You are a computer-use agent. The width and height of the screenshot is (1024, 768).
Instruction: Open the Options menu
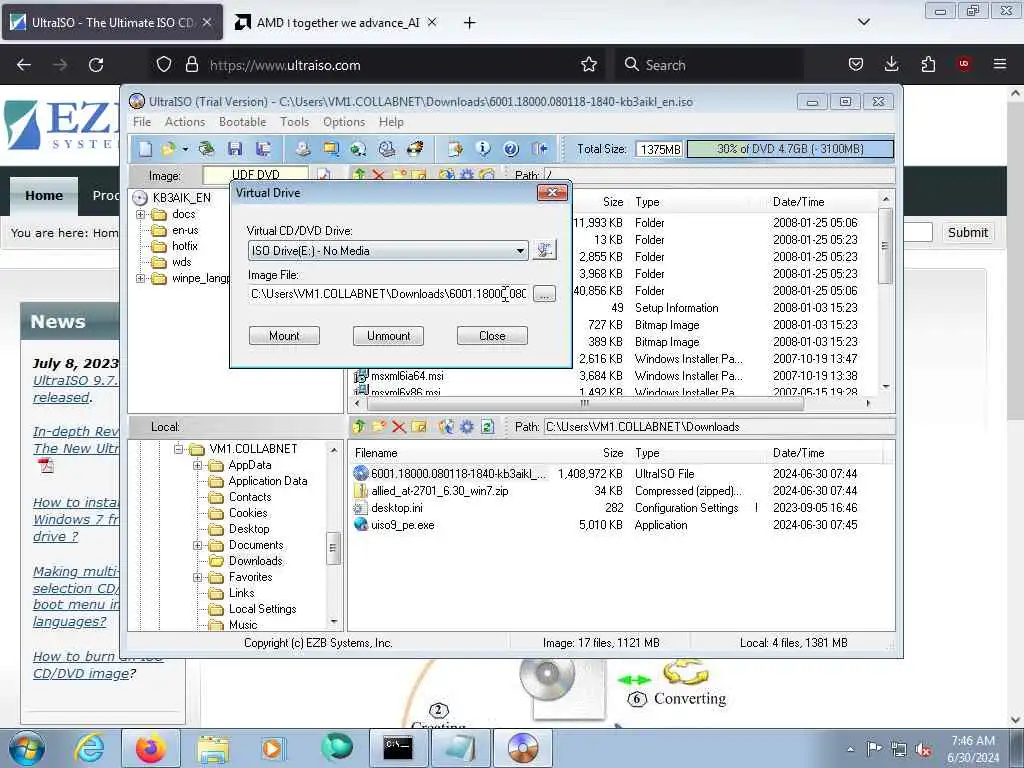[344, 122]
